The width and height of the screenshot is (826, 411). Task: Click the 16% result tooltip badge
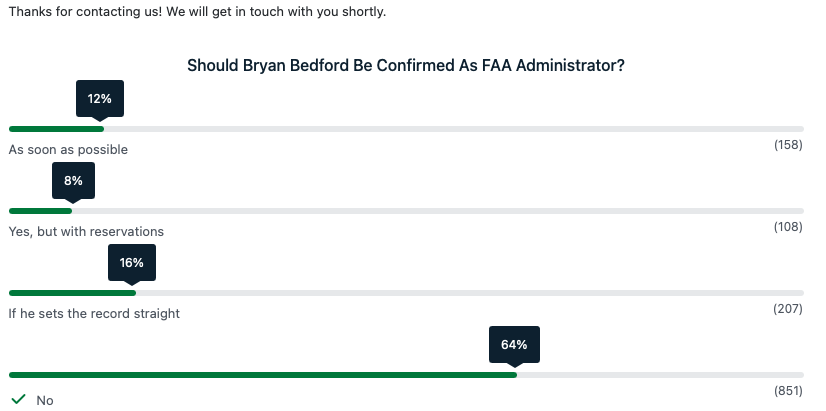tap(132, 263)
